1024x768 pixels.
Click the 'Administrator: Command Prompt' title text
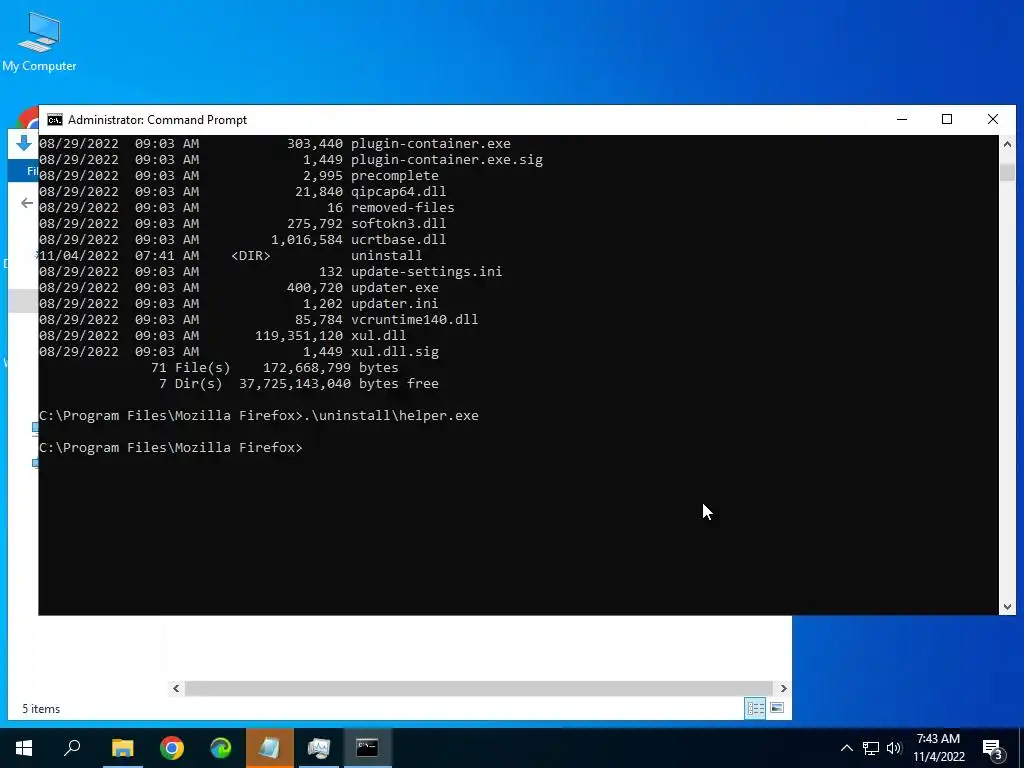pos(157,120)
